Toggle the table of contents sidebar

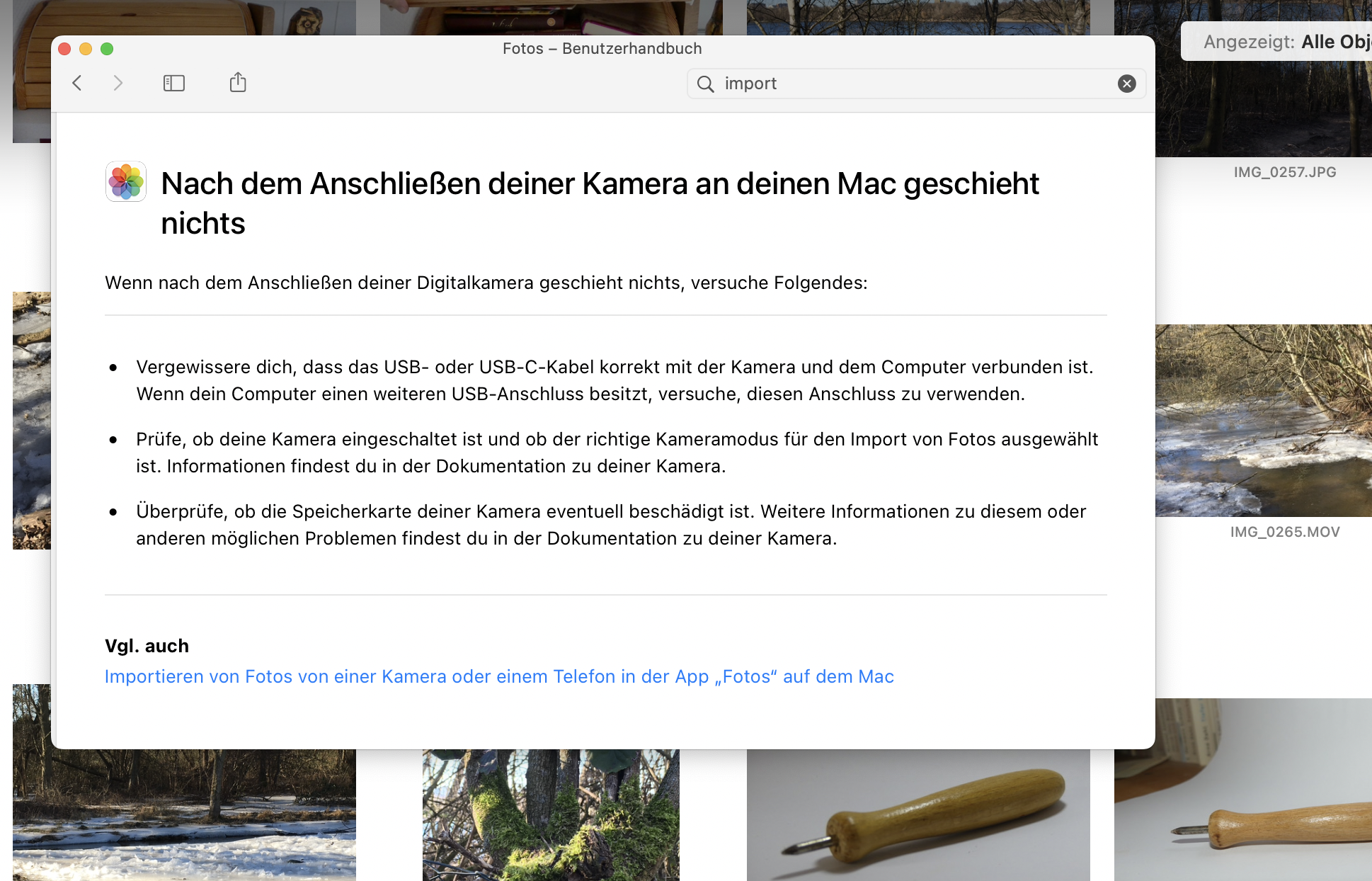click(173, 83)
